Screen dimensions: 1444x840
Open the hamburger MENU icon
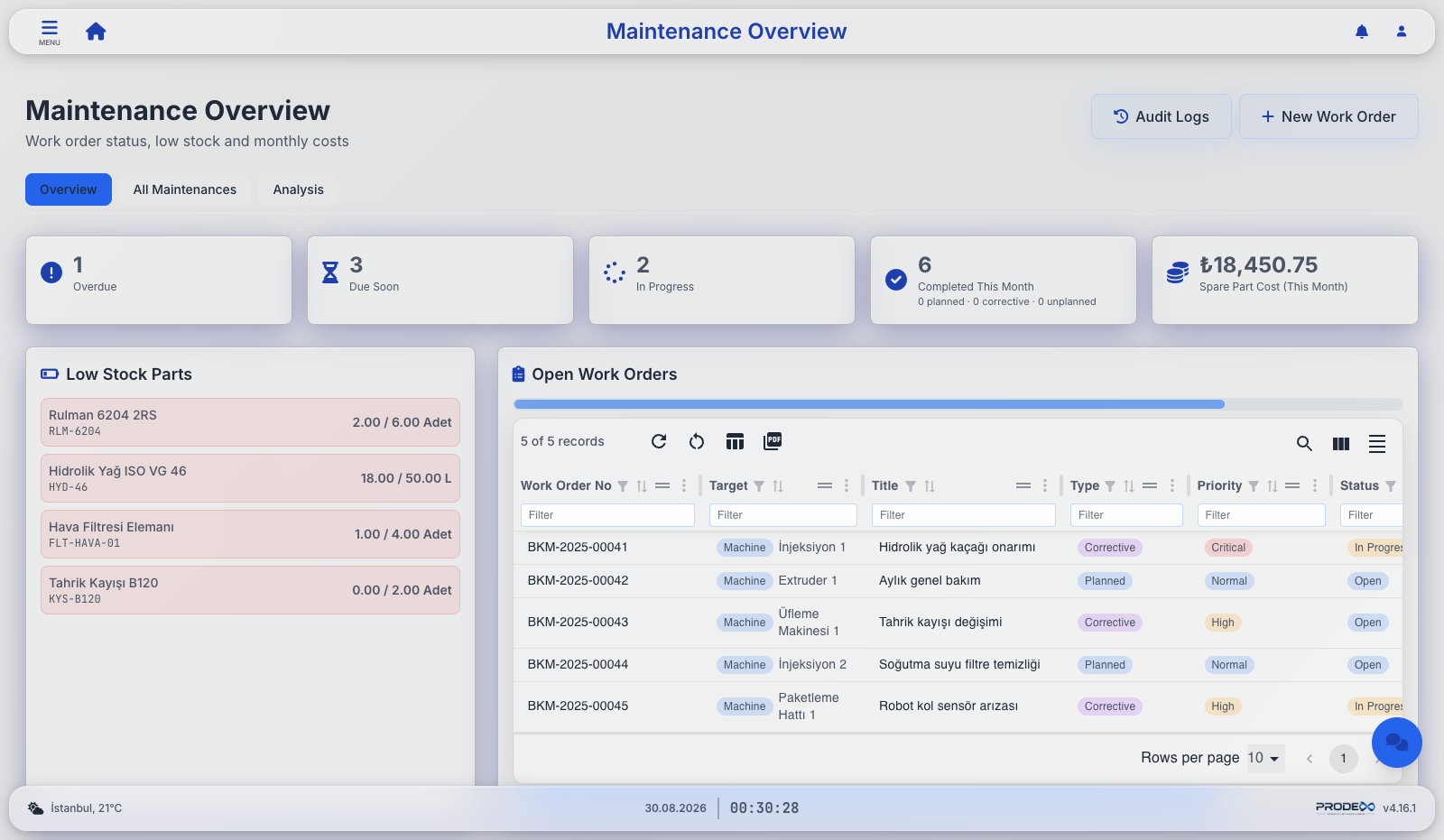click(50, 32)
